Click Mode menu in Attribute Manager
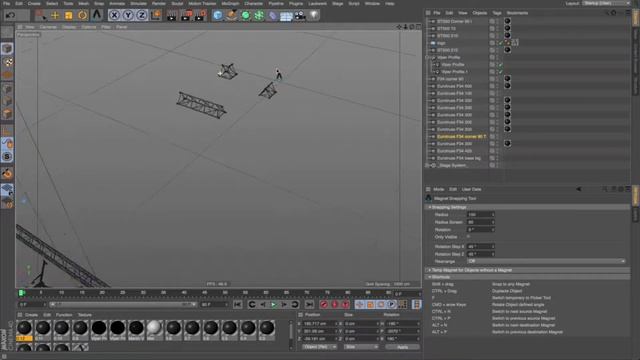The height and width of the screenshot is (360, 640). [438, 189]
